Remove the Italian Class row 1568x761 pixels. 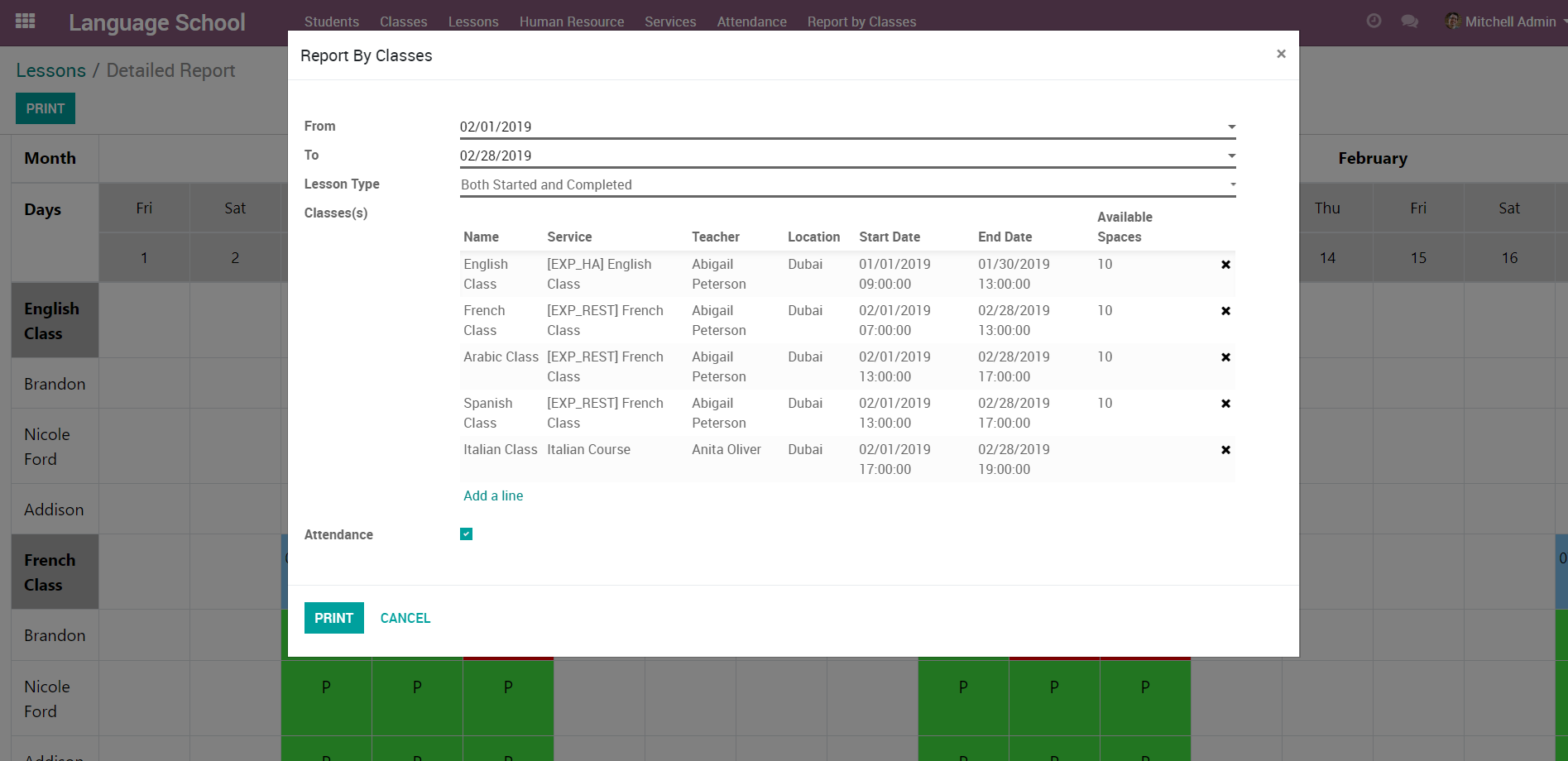coord(1225,450)
